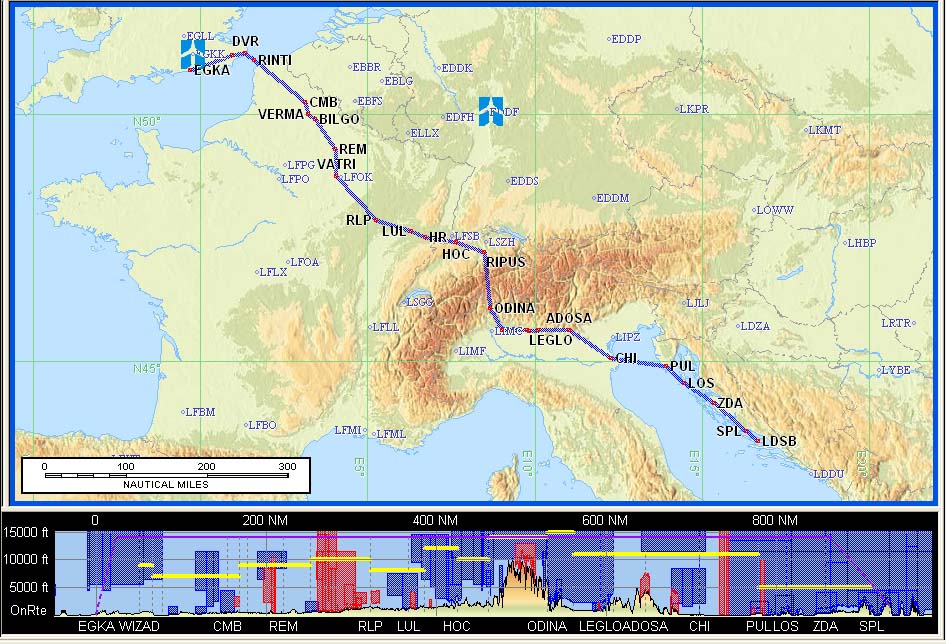Click the 400 NM distance marker

coord(435,521)
